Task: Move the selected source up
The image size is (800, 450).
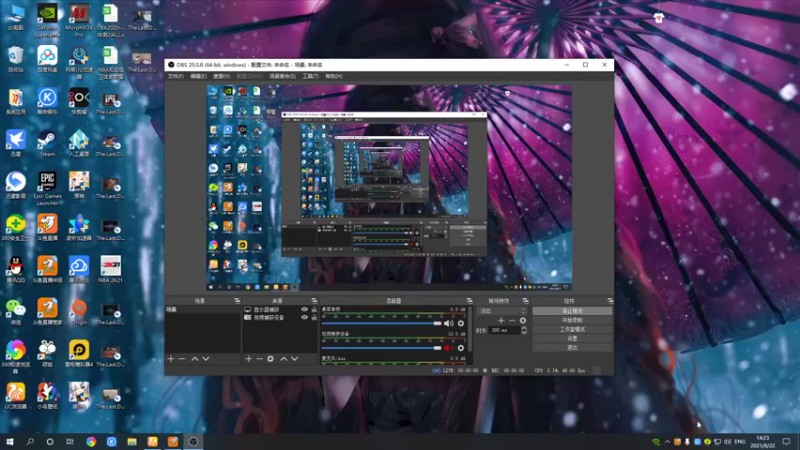Action: [284, 359]
